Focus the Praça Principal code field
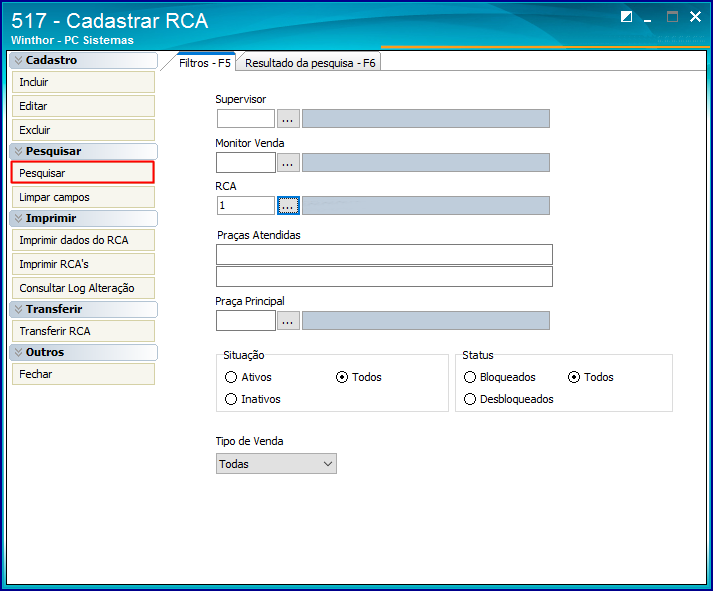This screenshot has width=713, height=591. (x=246, y=321)
